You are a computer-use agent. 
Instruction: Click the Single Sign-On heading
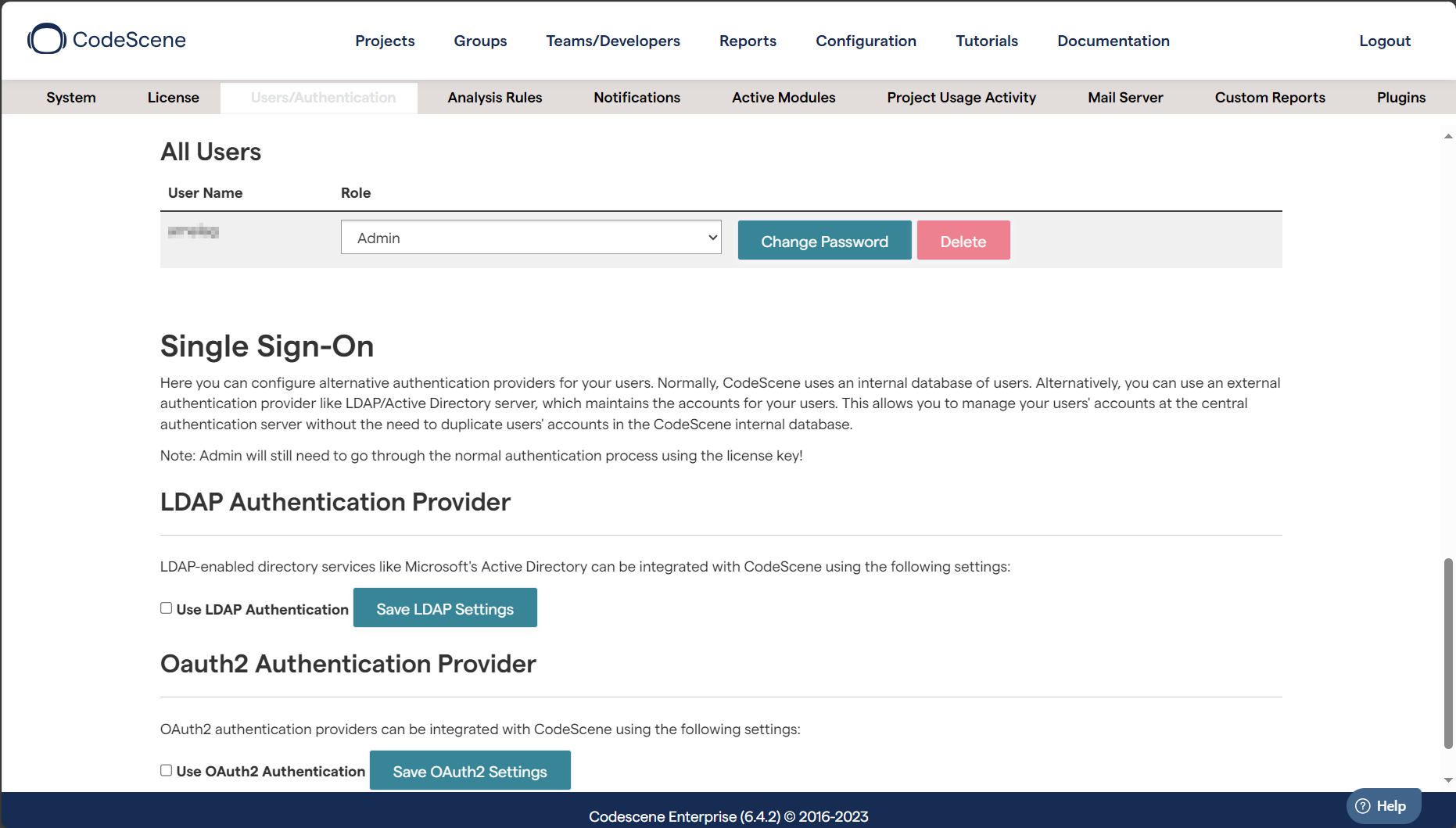(267, 346)
